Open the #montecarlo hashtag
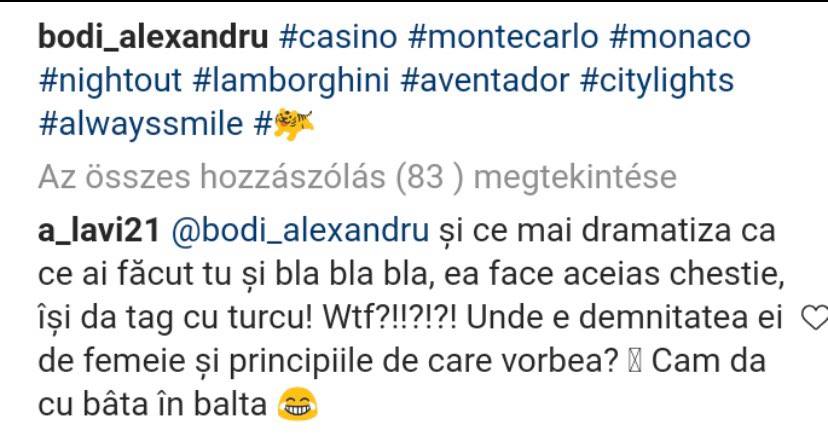This screenshot has height=435, width=828. 503,37
